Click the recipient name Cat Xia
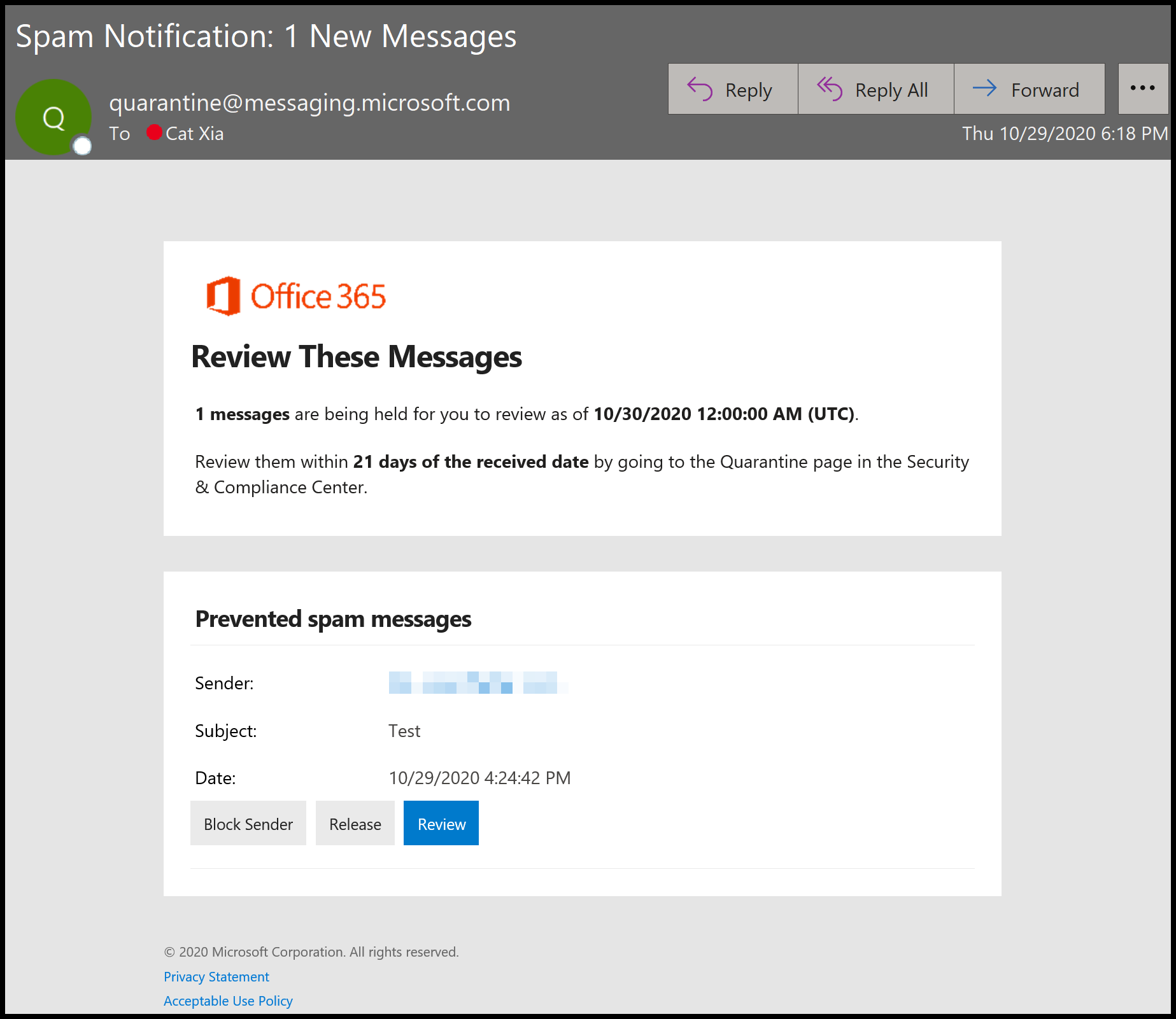The image size is (1176, 1019). (194, 134)
